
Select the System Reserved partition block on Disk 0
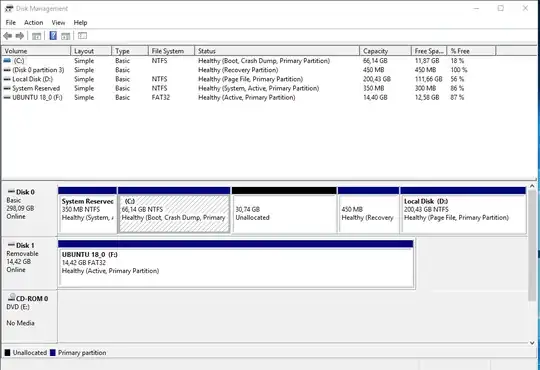pos(87,210)
